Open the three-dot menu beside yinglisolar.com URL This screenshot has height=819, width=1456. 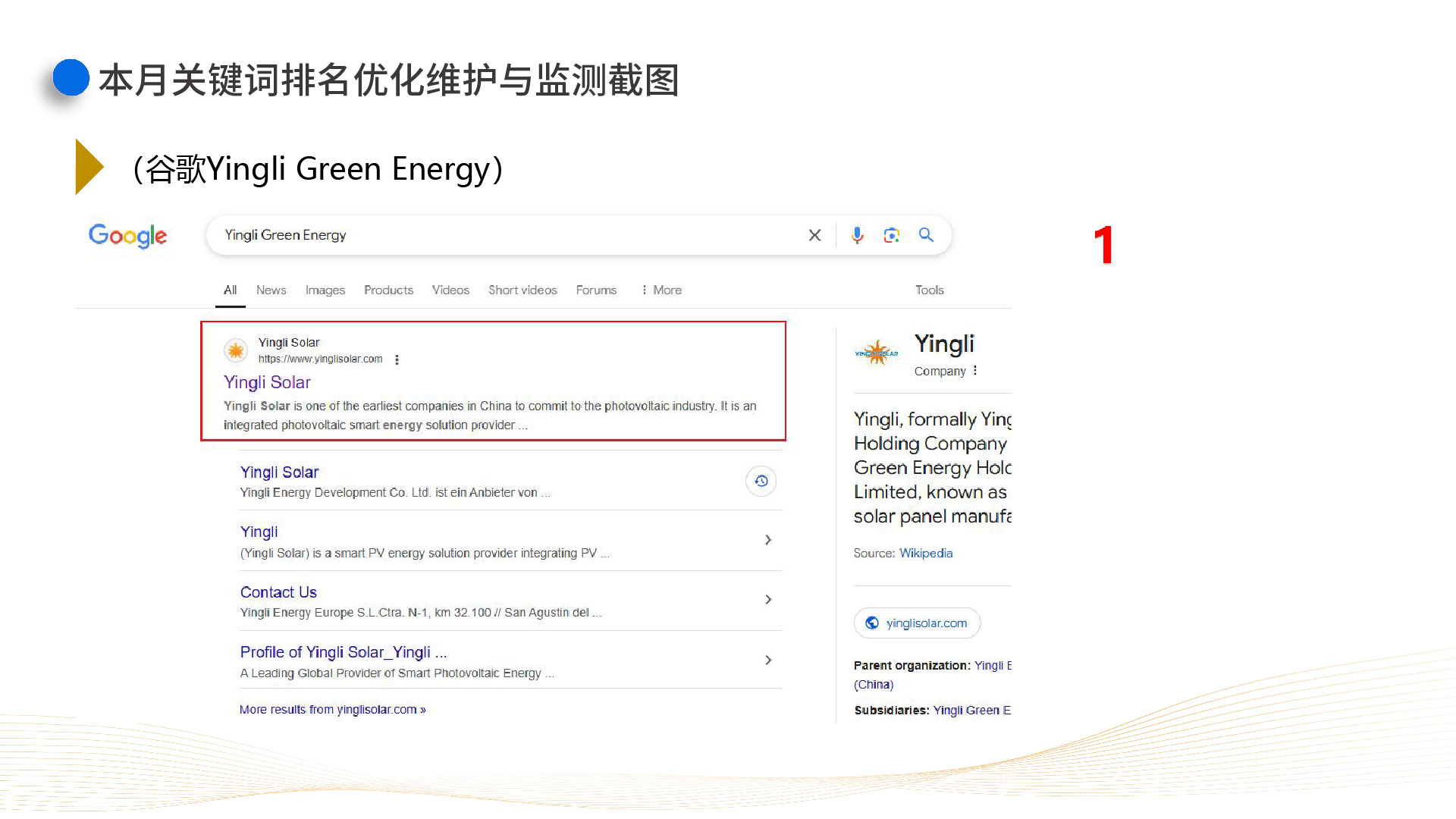[x=397, y=359]
